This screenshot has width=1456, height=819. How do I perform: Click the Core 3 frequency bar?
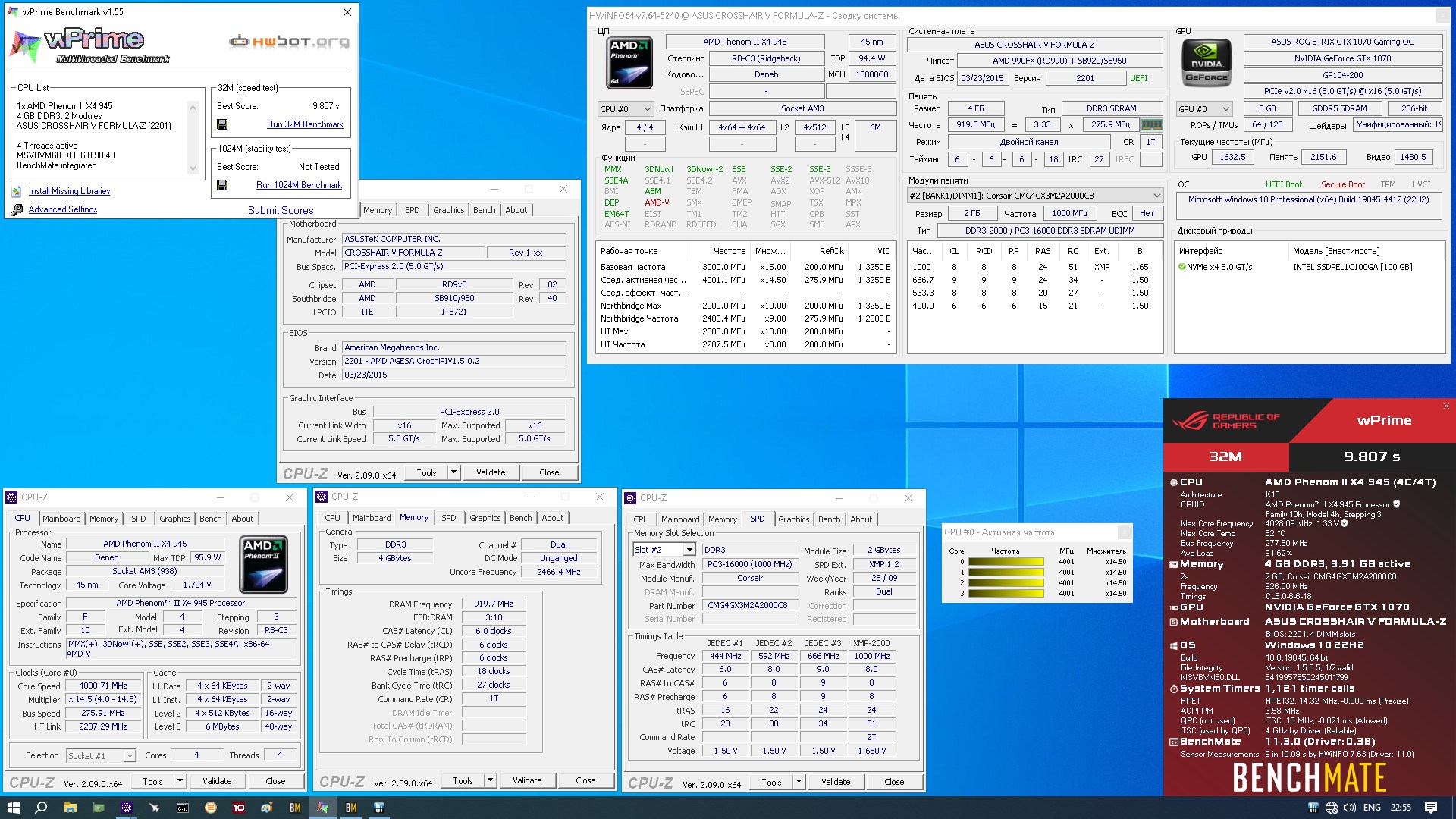pos(1006,594)
